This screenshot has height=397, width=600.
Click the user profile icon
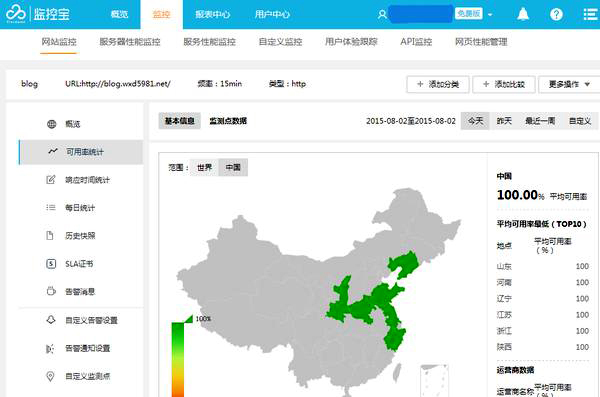[x=382, y=15]
